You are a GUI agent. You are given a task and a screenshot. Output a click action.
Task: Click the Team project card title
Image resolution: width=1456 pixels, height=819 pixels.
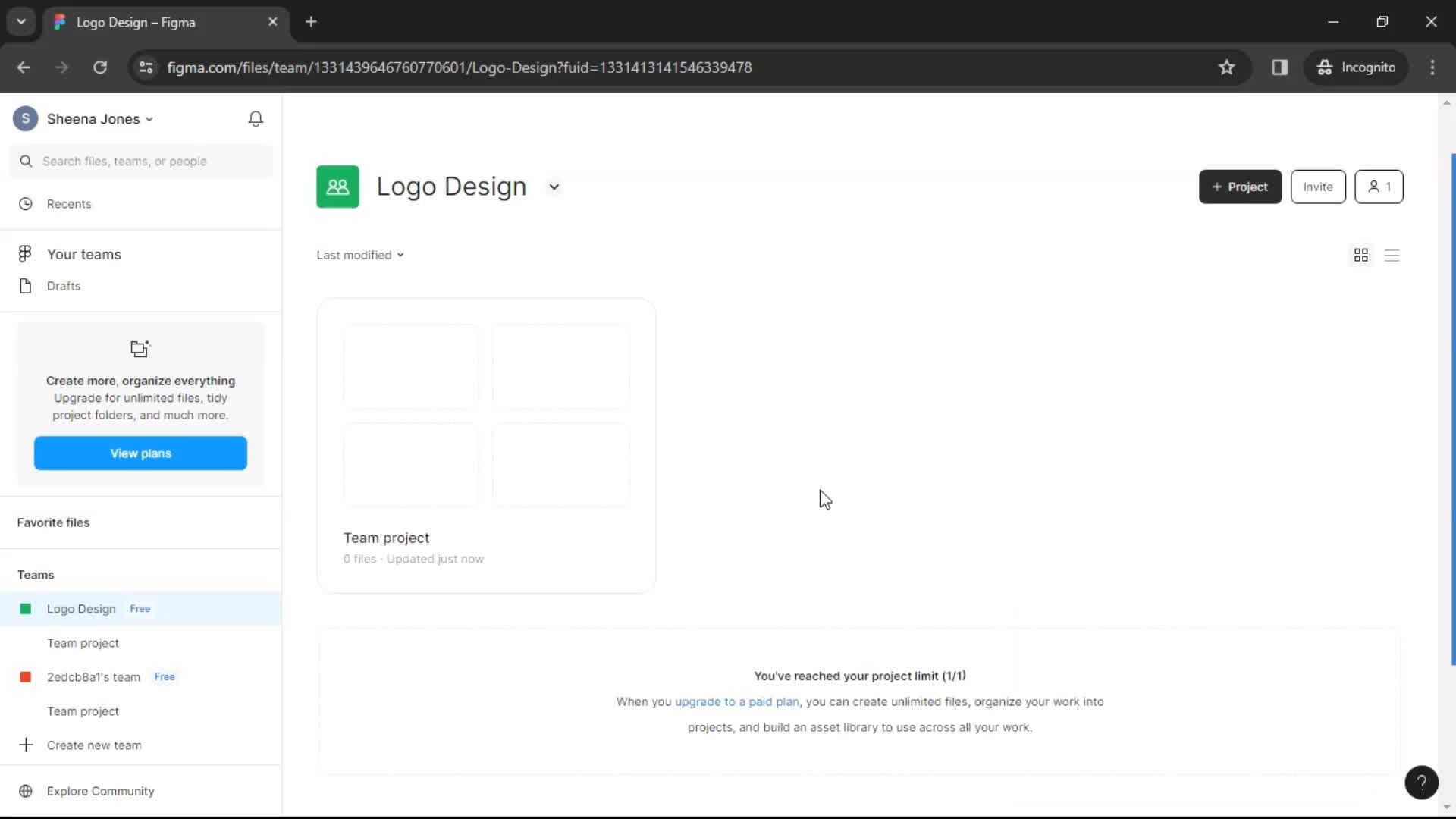tap(386, 538)
